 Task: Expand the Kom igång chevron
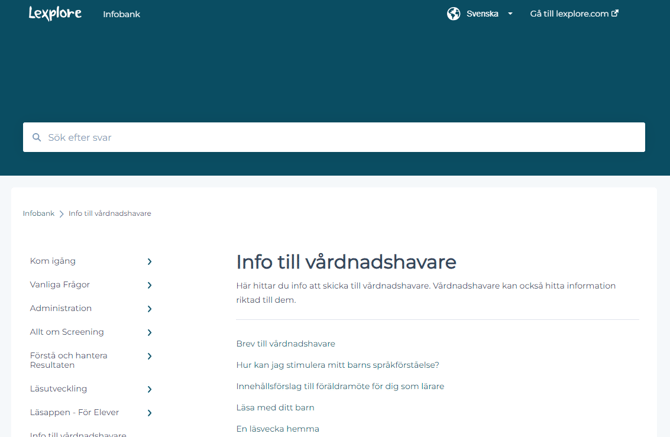point(149,262)
